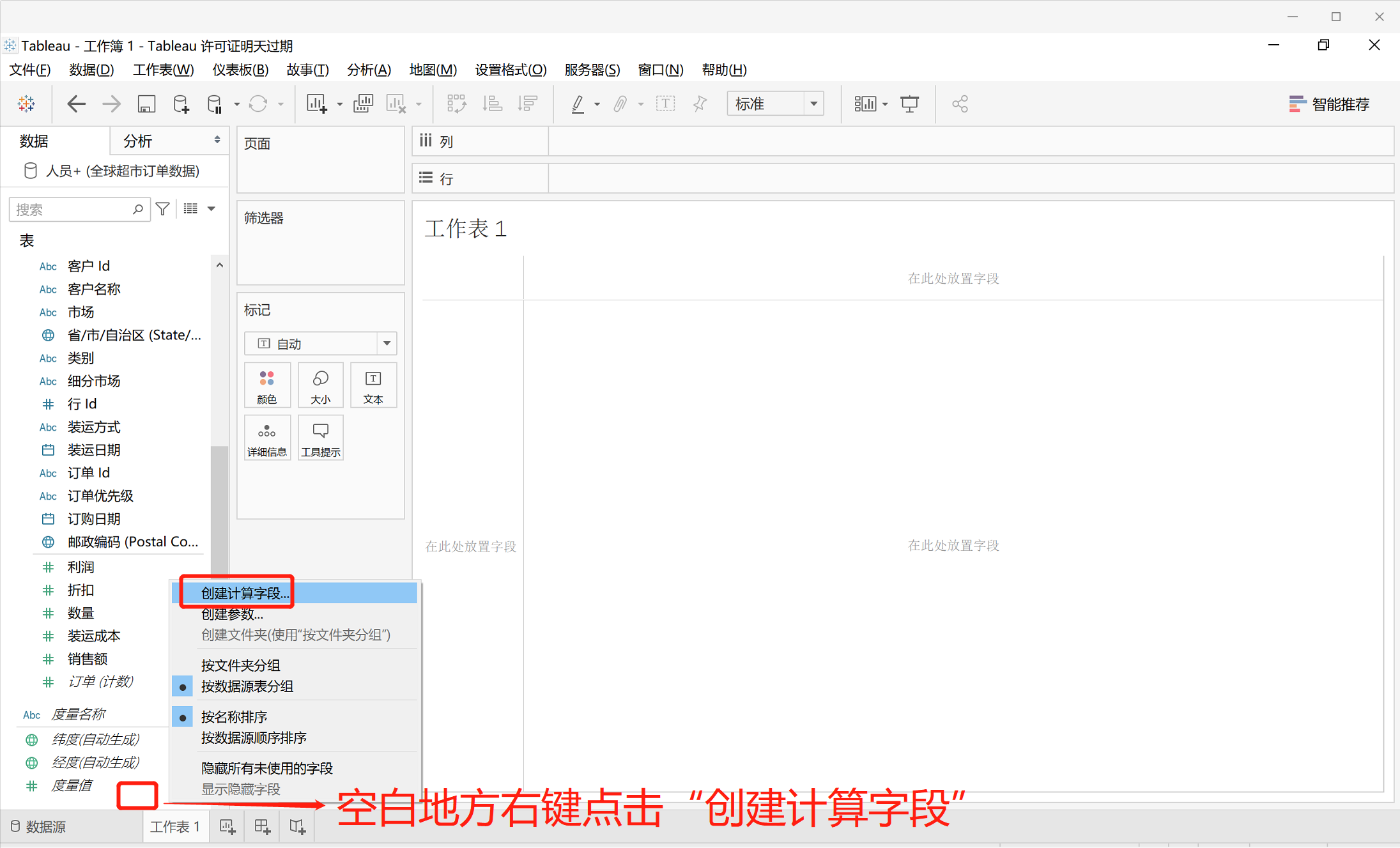
Task: Click the refresh run update icon
Action: coord(258,104)
